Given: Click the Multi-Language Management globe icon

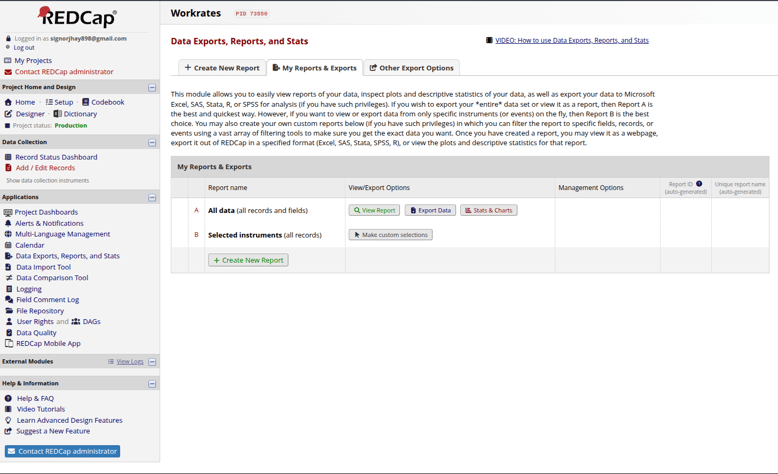Looking at the screenshot, I should pyautogui.click(x=8, y=234).
